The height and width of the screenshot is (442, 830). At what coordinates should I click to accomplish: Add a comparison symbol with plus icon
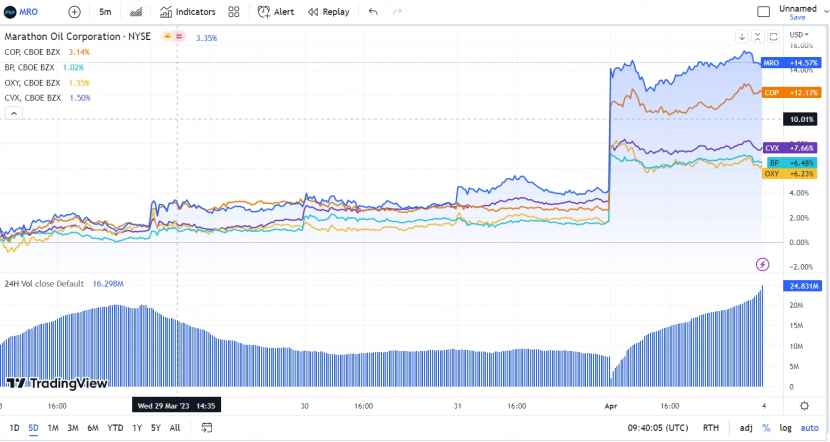(75, 12)
